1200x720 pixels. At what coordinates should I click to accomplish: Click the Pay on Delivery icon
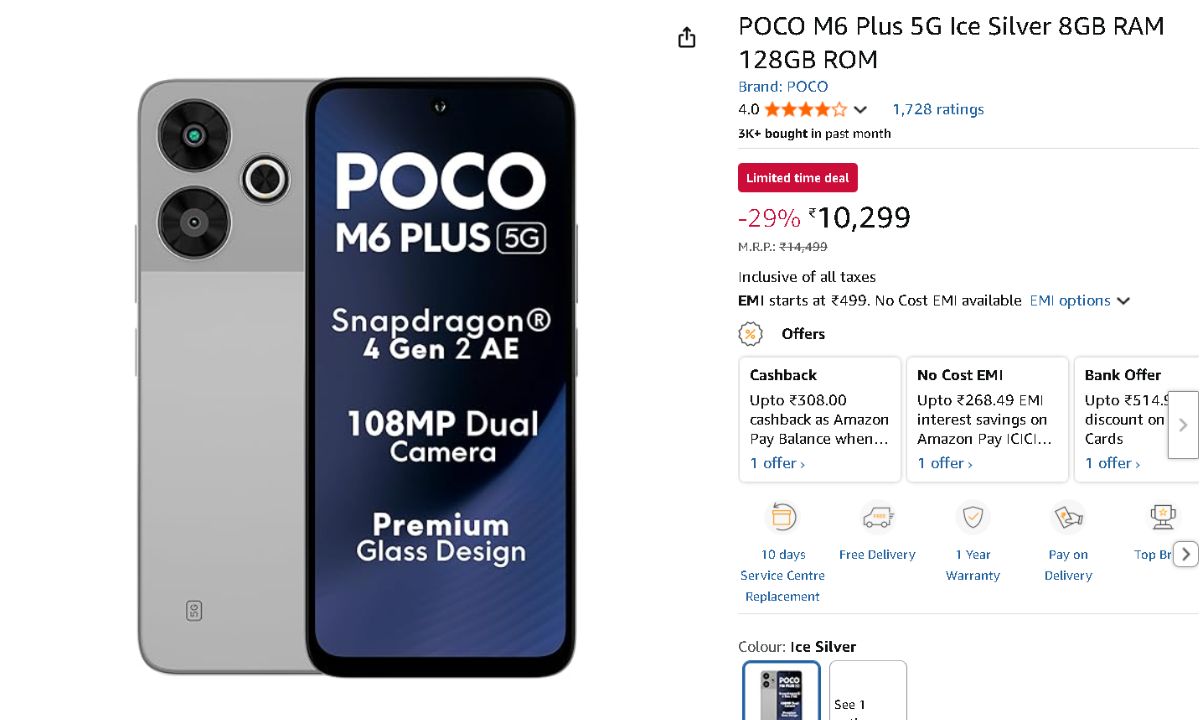click(x=1068, y=517)
